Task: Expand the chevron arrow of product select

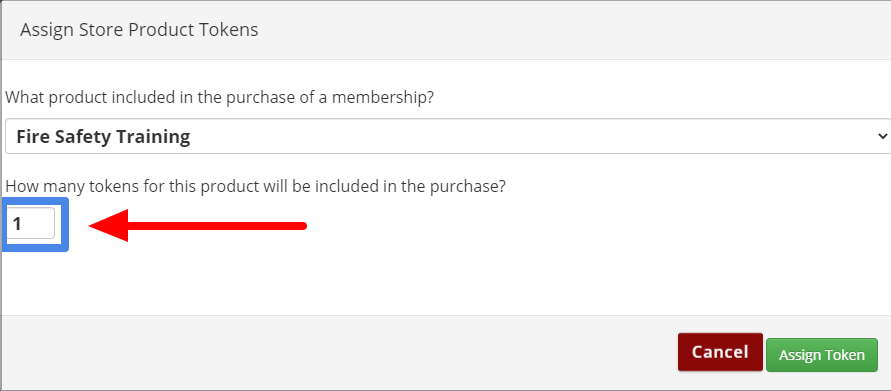Action: coord(882,136)
